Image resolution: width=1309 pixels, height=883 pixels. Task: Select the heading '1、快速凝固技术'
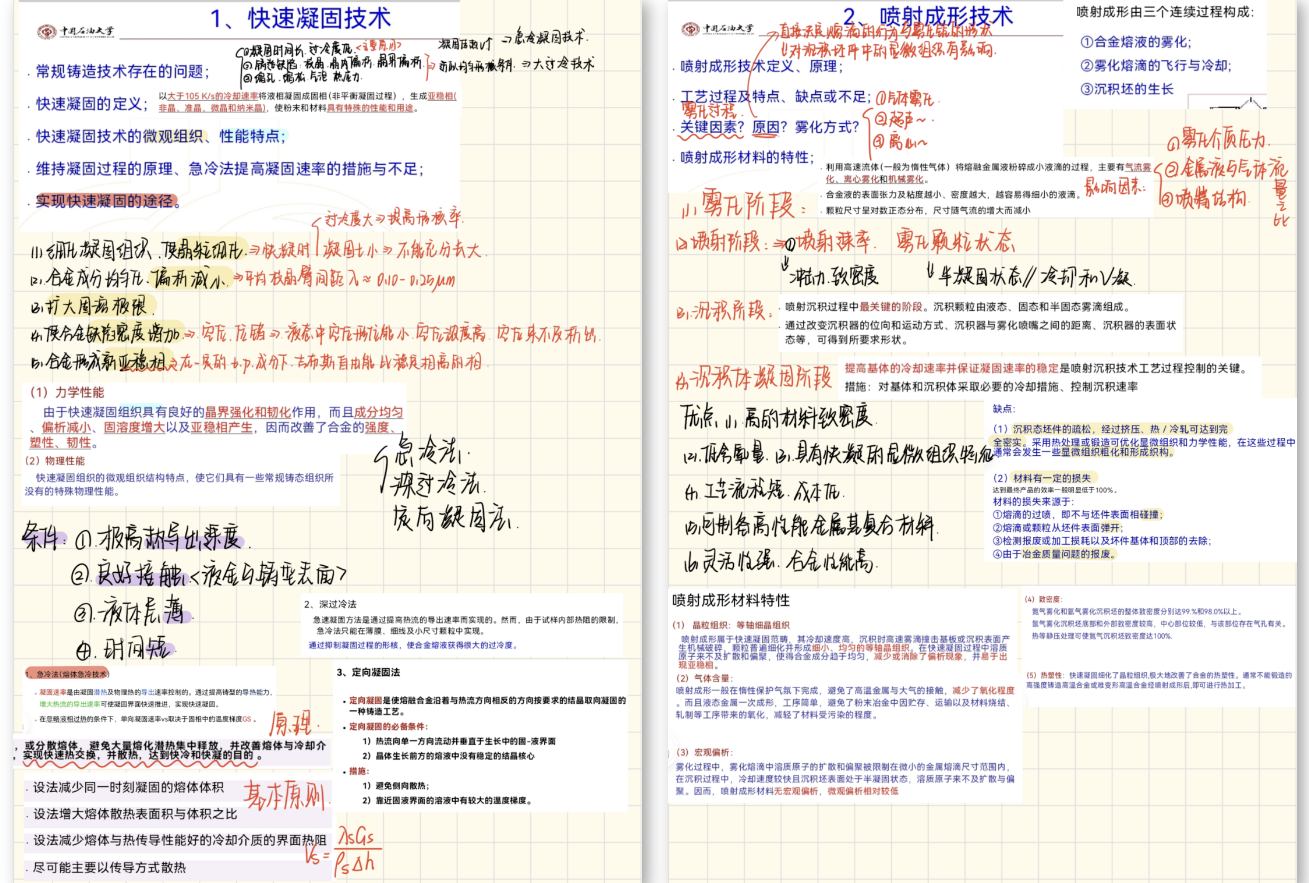click(300, 18)
